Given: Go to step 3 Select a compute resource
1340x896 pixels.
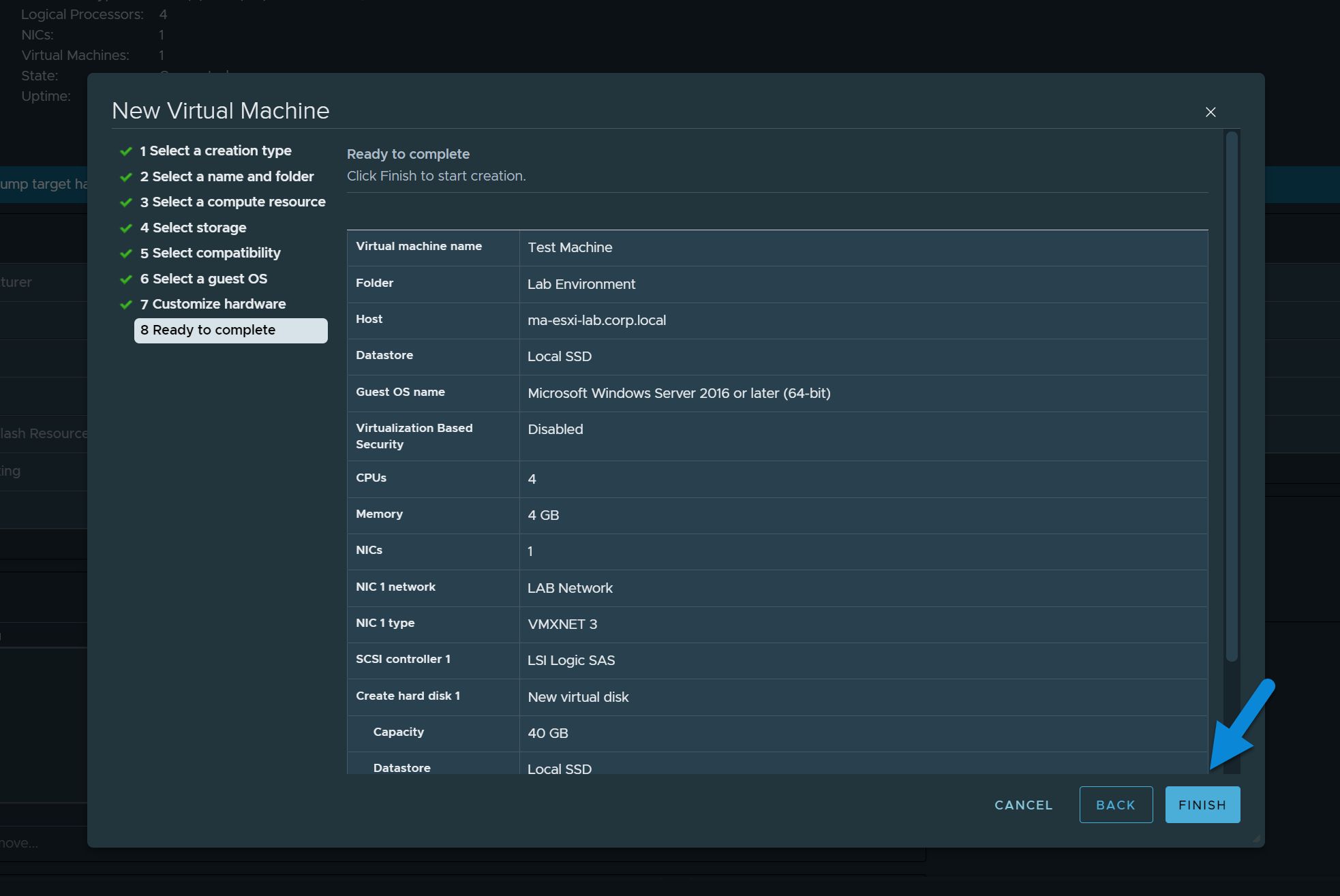Looking at the screenshot, I should click(232, 202).
